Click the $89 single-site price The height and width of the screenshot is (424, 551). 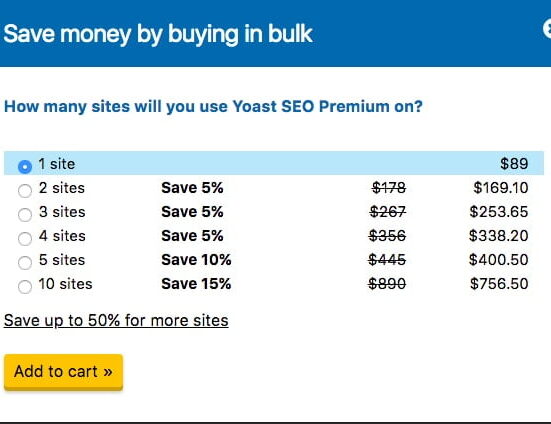pos(514,163)
